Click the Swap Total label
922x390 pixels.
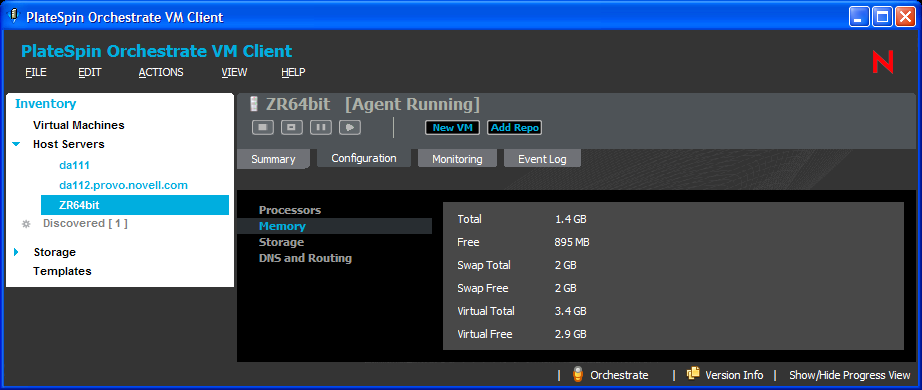point(484,265)
